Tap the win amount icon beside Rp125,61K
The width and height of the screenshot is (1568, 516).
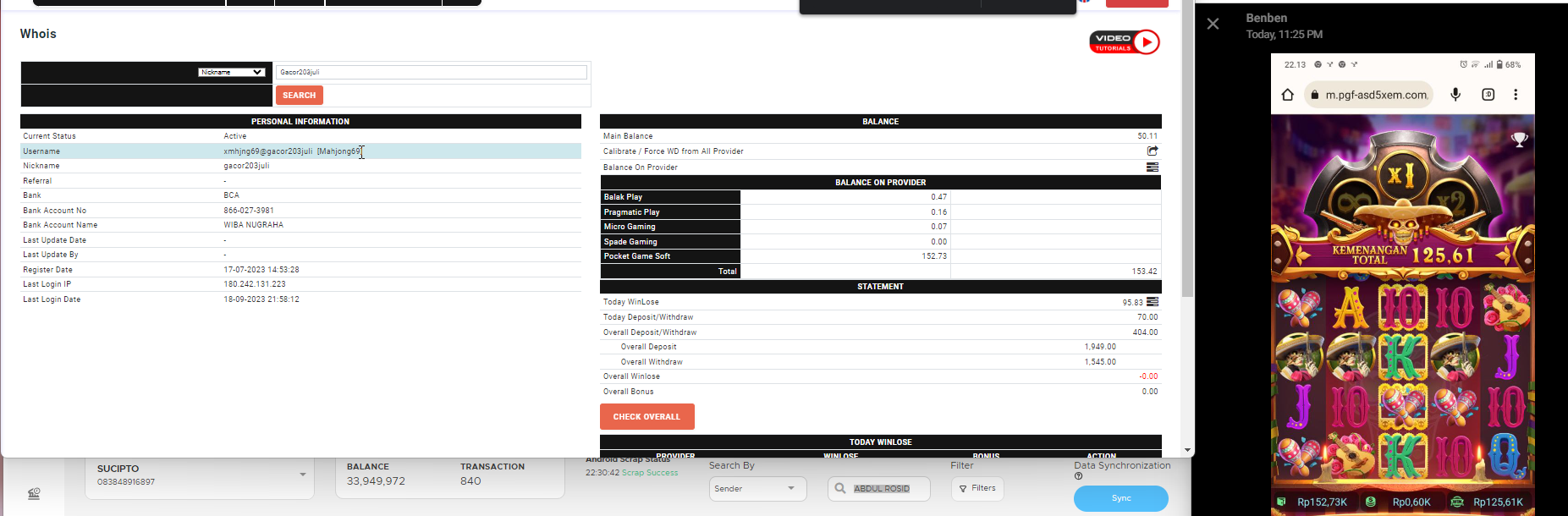[x=1457, y=502]
